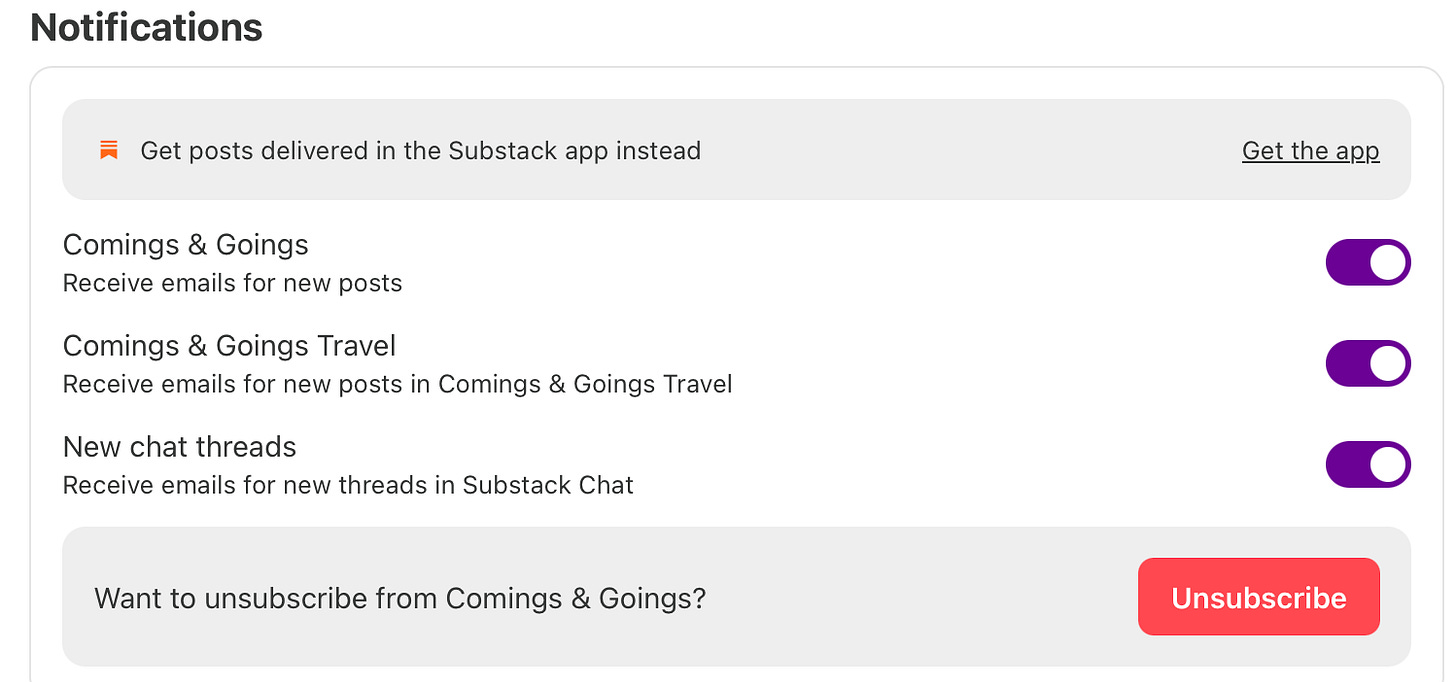Click the Notifications heading
Image resolution: width=1456 pixels, height=682 pixels.
tap(146, 27)
